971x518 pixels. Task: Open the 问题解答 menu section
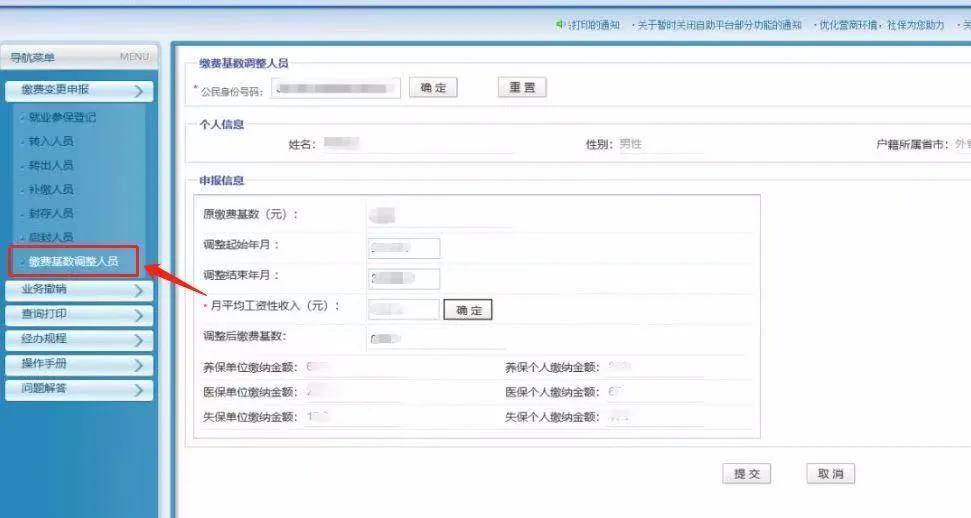coord(78,389)
